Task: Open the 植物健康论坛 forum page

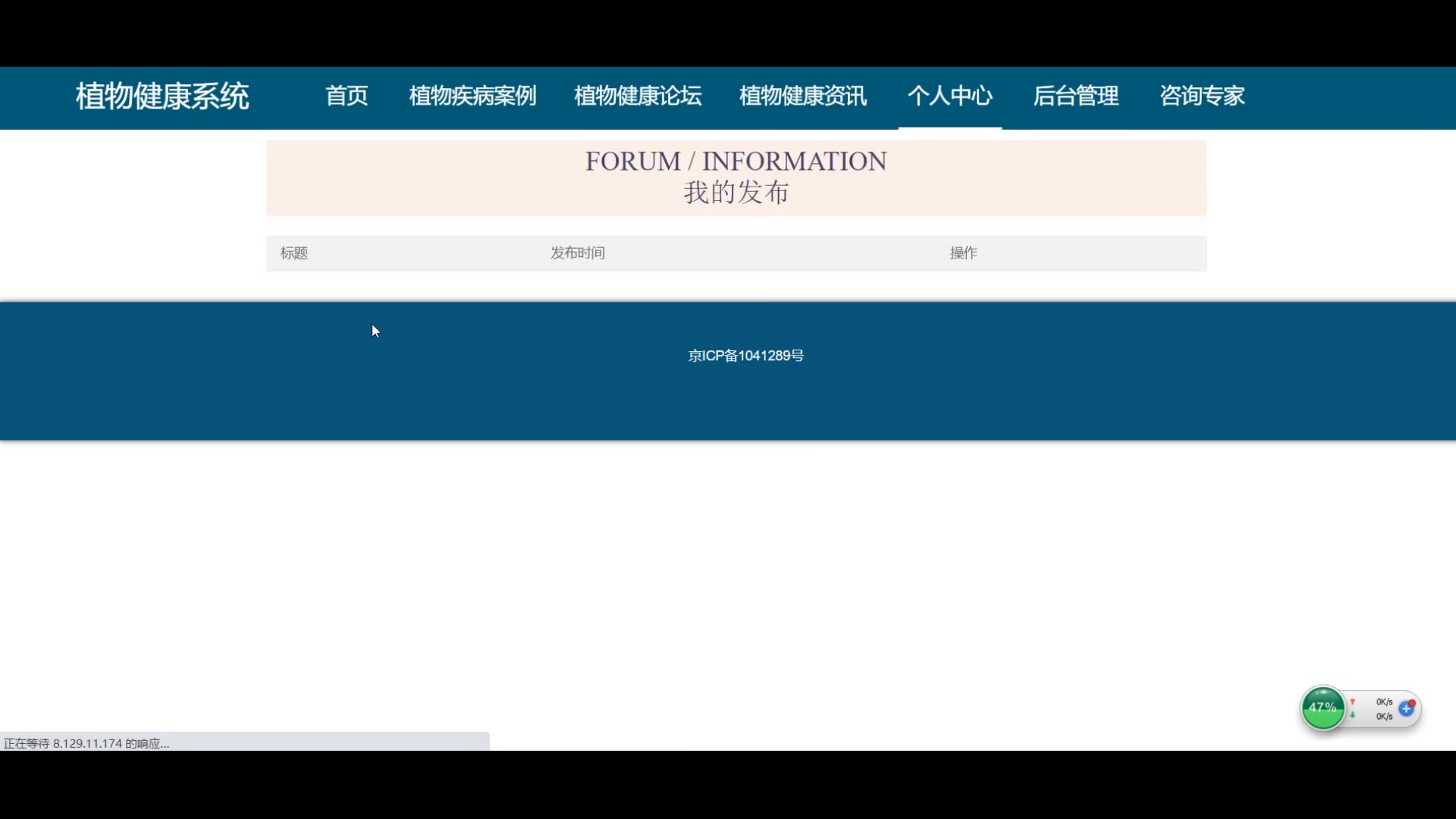Action: tap(638, 96)
